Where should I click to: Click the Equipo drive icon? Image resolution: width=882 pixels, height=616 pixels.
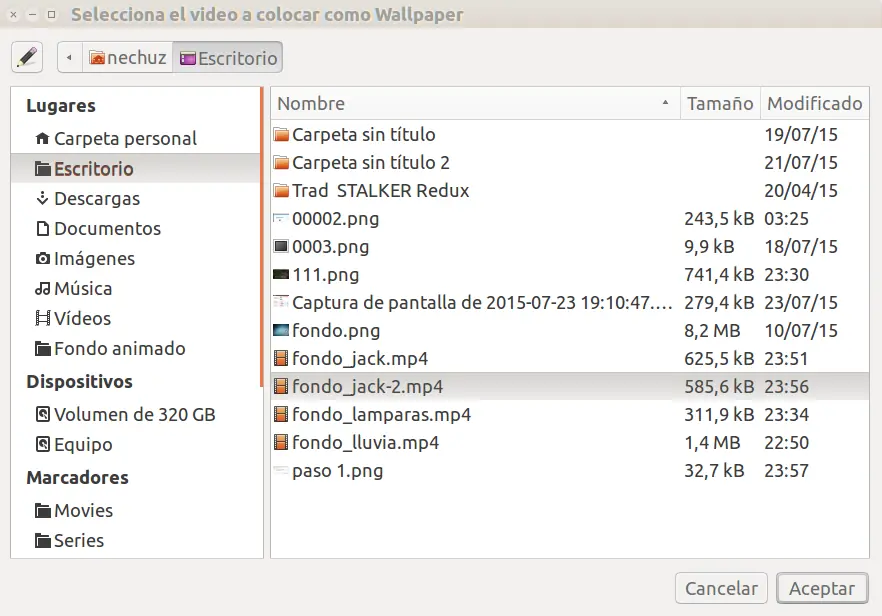click(x=42, y=444)
